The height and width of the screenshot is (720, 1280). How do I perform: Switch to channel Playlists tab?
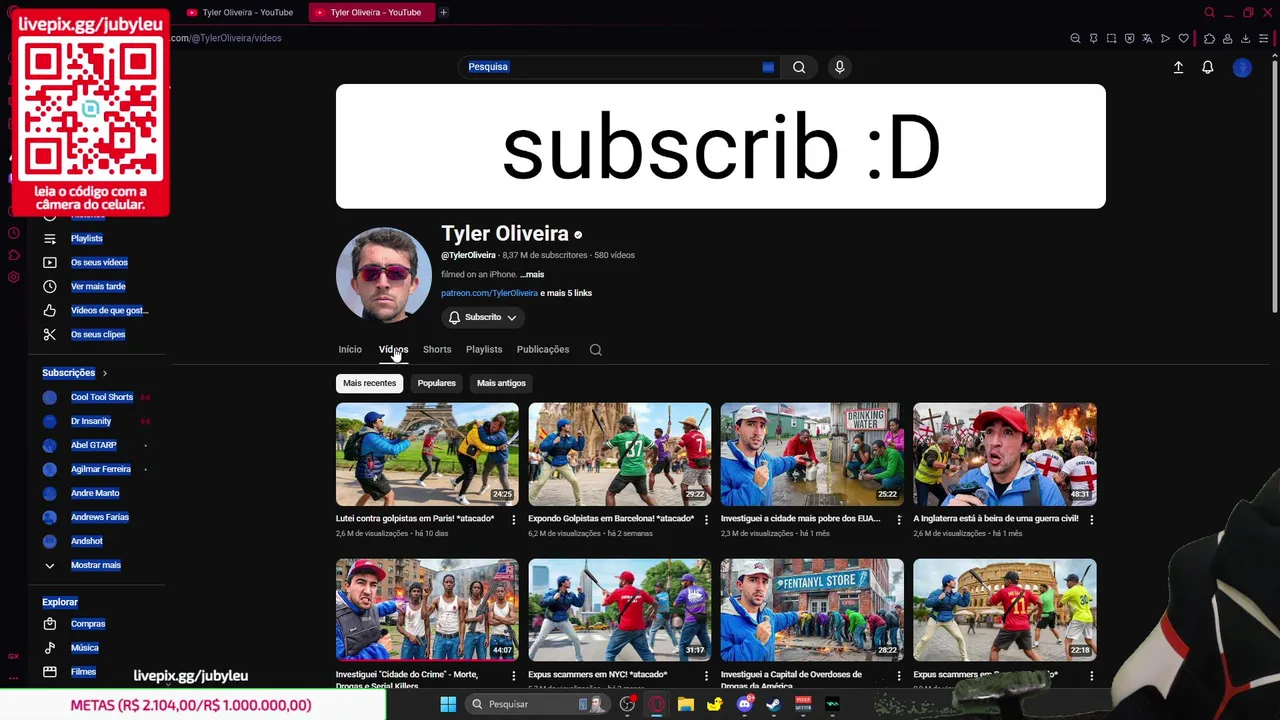pos(484,349)
